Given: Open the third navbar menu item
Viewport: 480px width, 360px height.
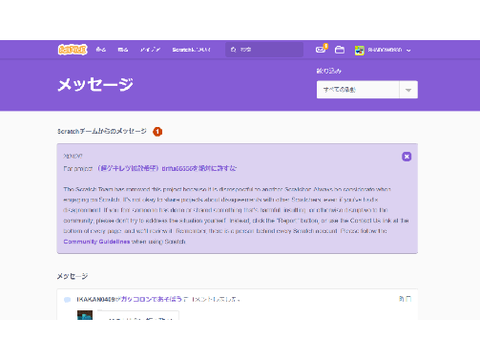Looking at the screenshot, I should (150, 50).
